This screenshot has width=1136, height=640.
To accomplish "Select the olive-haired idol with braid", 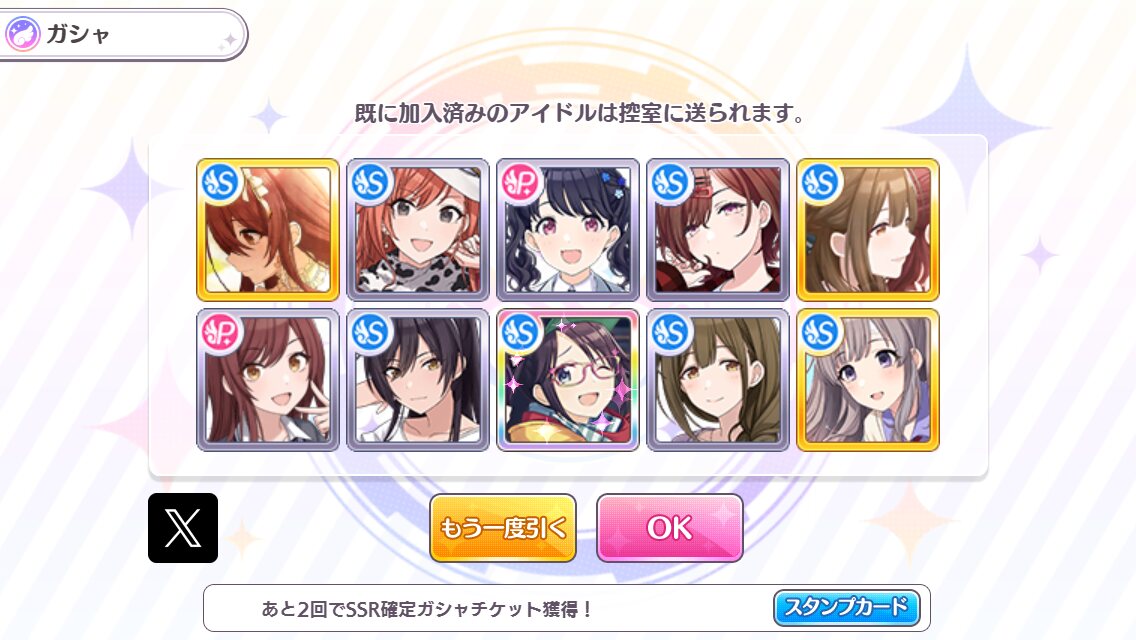I will [718, 380].
